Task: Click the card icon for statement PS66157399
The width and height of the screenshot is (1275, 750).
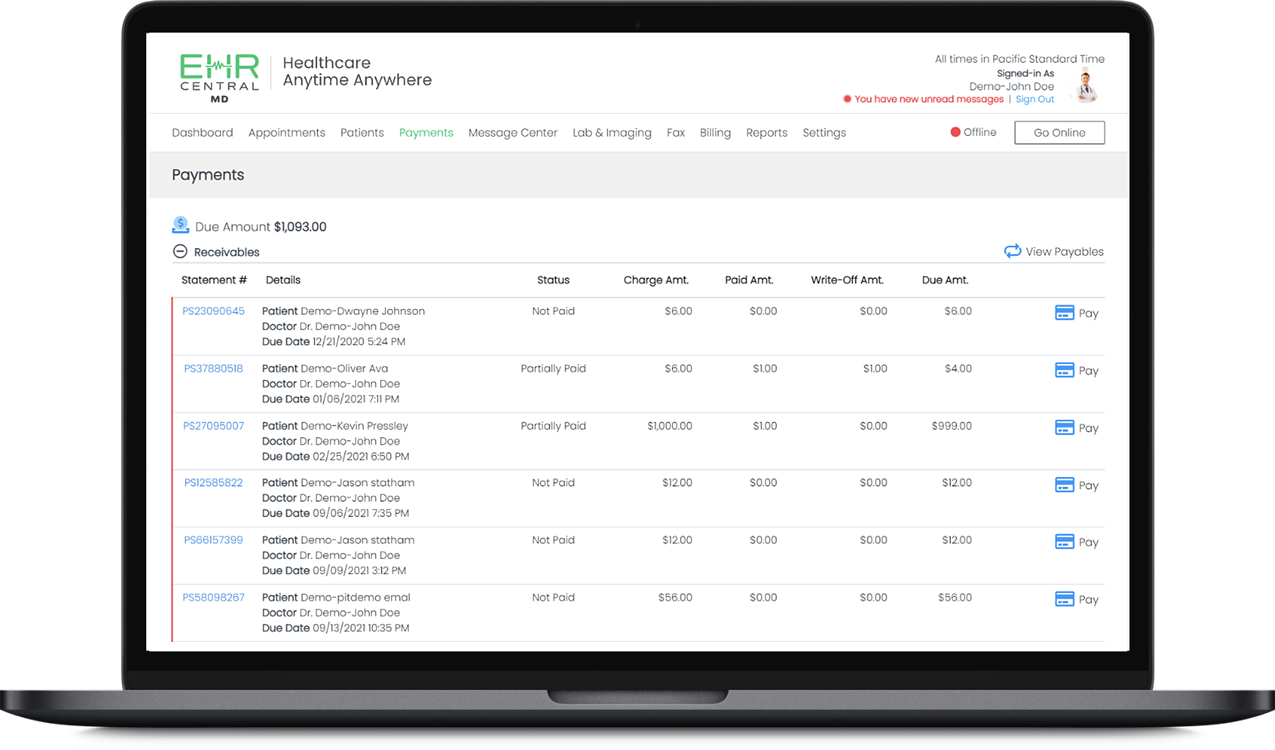Action: click(1064, 542)
